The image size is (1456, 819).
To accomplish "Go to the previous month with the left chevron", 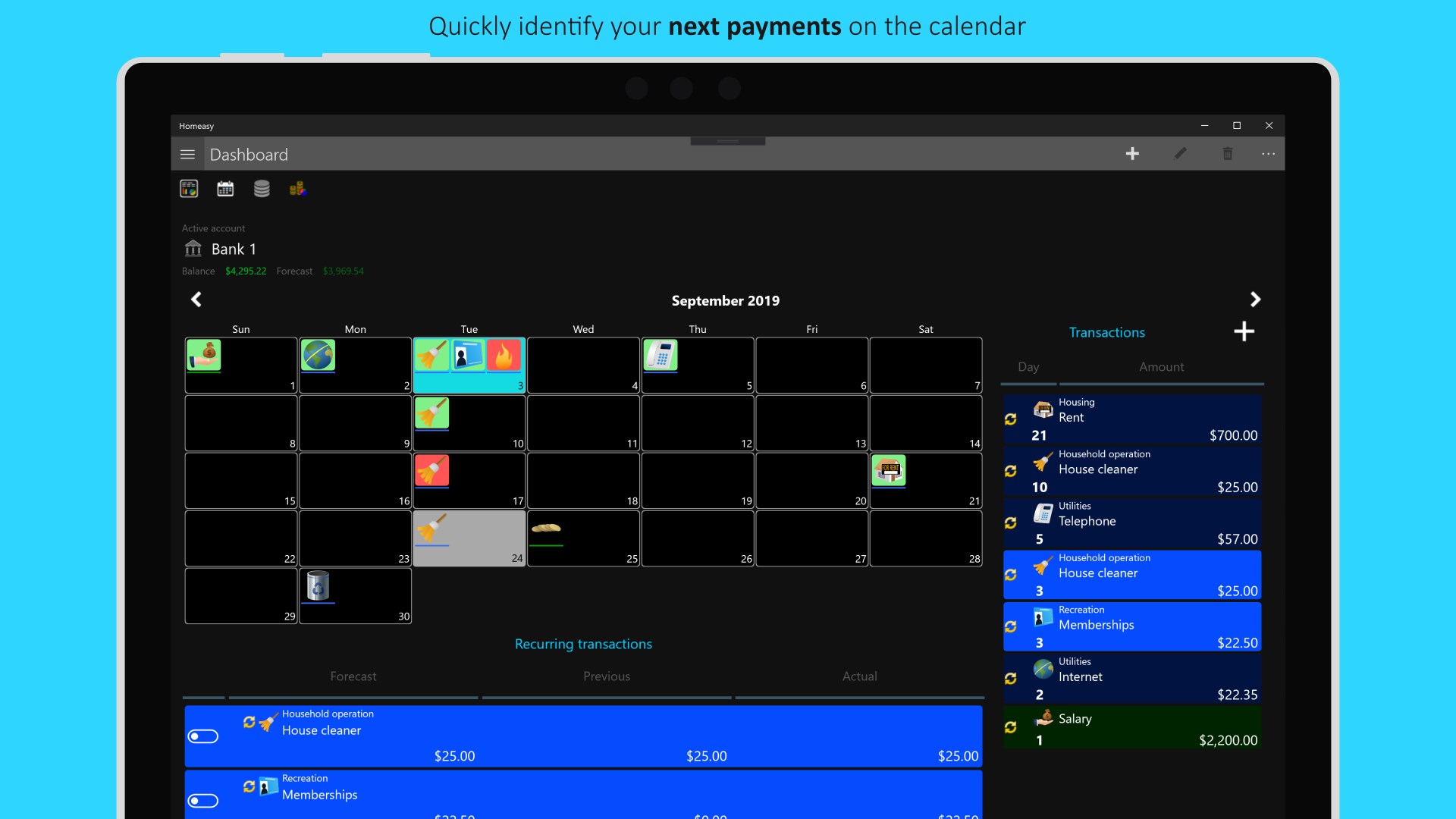I will [196, 300].
